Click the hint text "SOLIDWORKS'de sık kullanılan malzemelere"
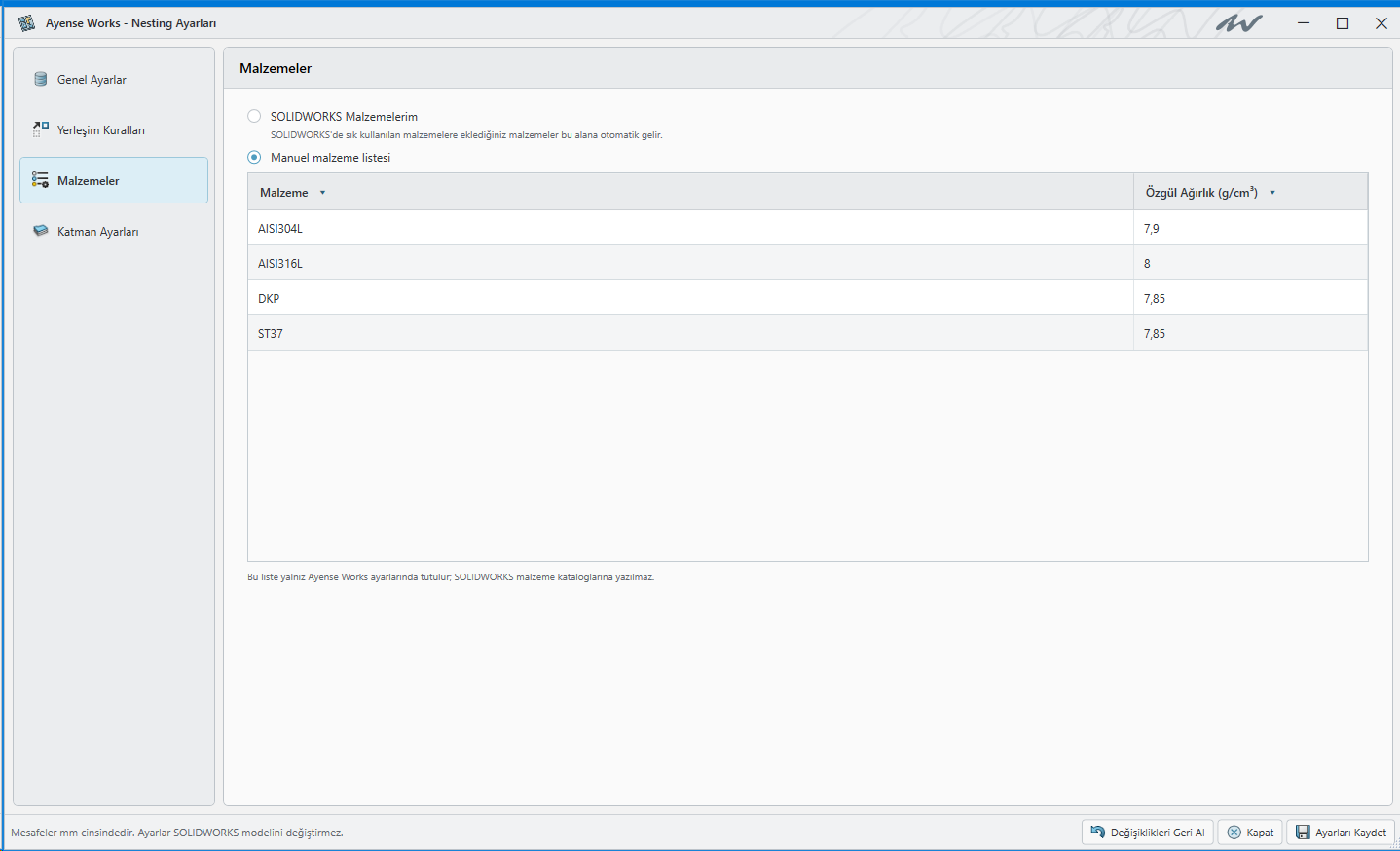 466,135
